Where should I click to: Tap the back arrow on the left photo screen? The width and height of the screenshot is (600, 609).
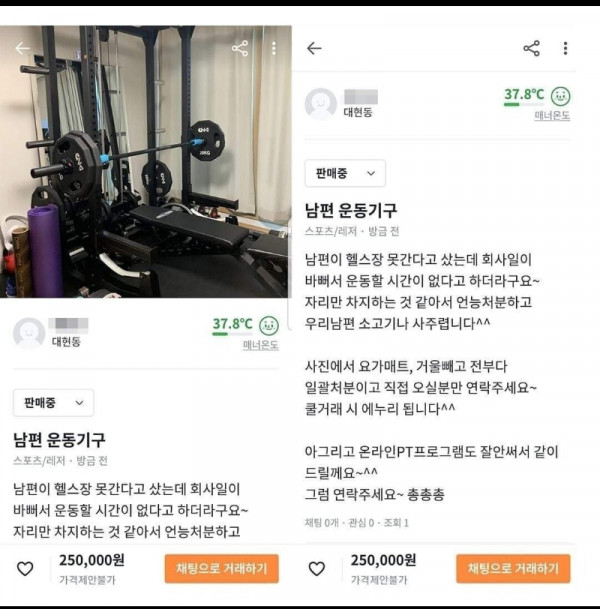coord(23,48)
